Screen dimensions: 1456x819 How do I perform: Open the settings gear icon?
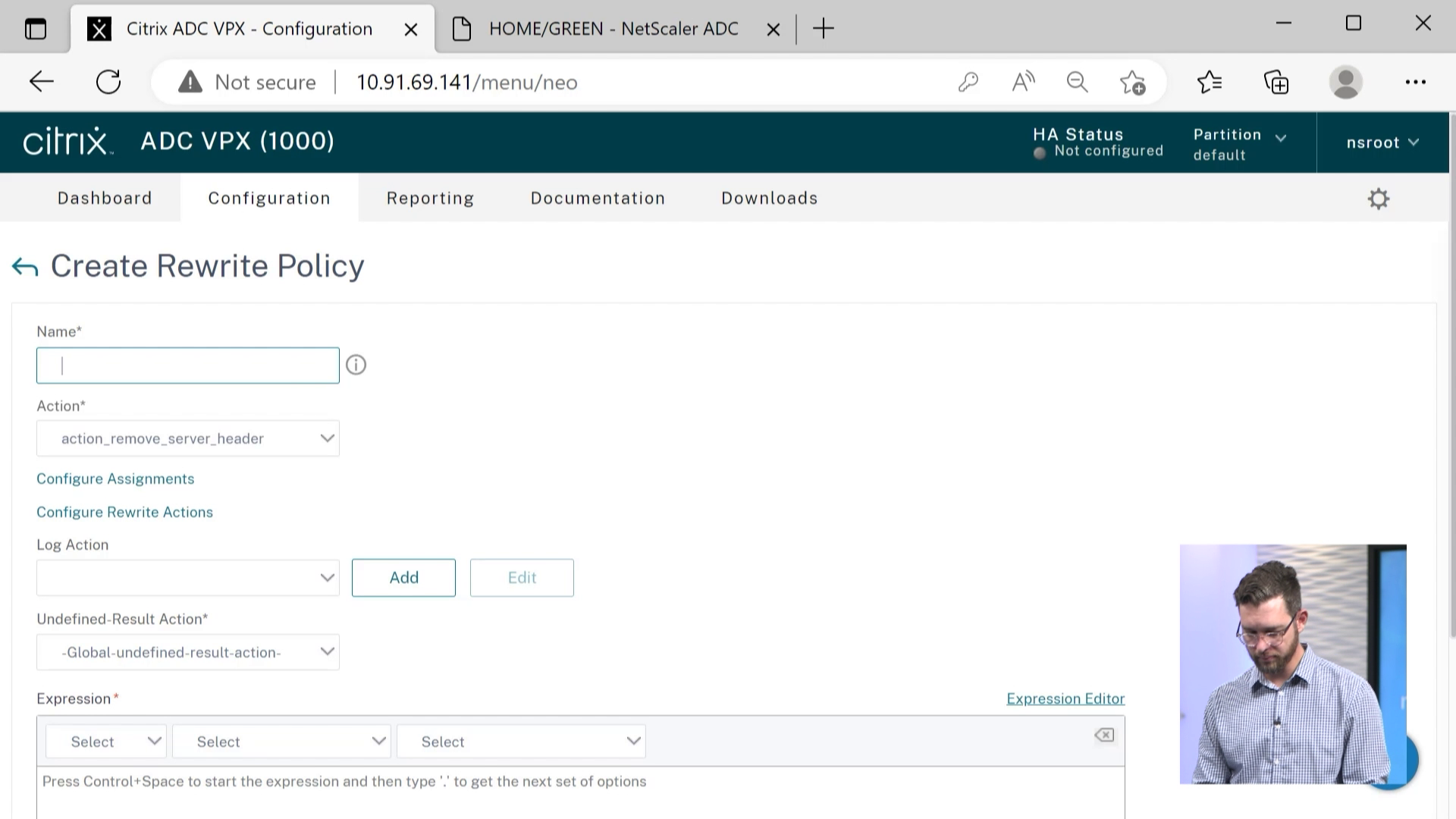point(1378,199)
